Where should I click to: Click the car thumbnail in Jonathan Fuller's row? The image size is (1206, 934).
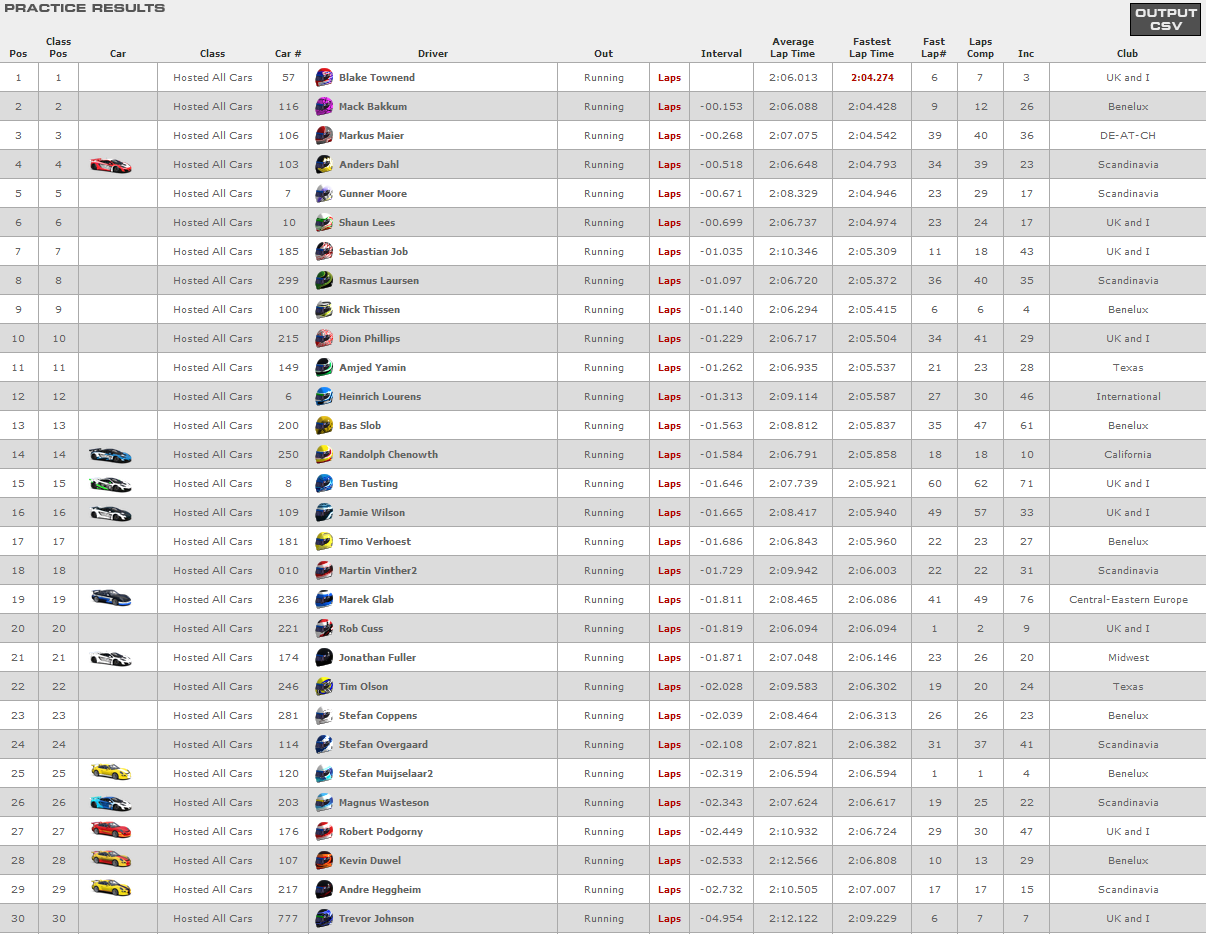tap(110, 658)
